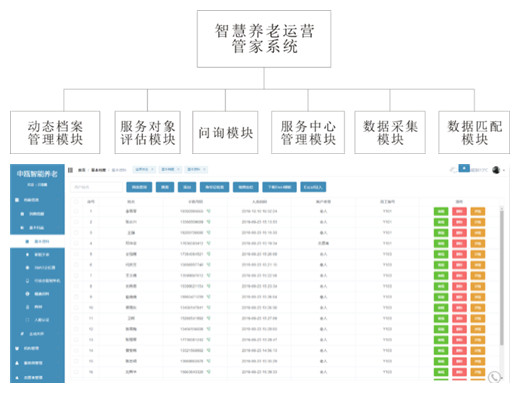Check the checkbox for row 1
The width and height of the screenshot is (520, 393).
click(76, 211)
